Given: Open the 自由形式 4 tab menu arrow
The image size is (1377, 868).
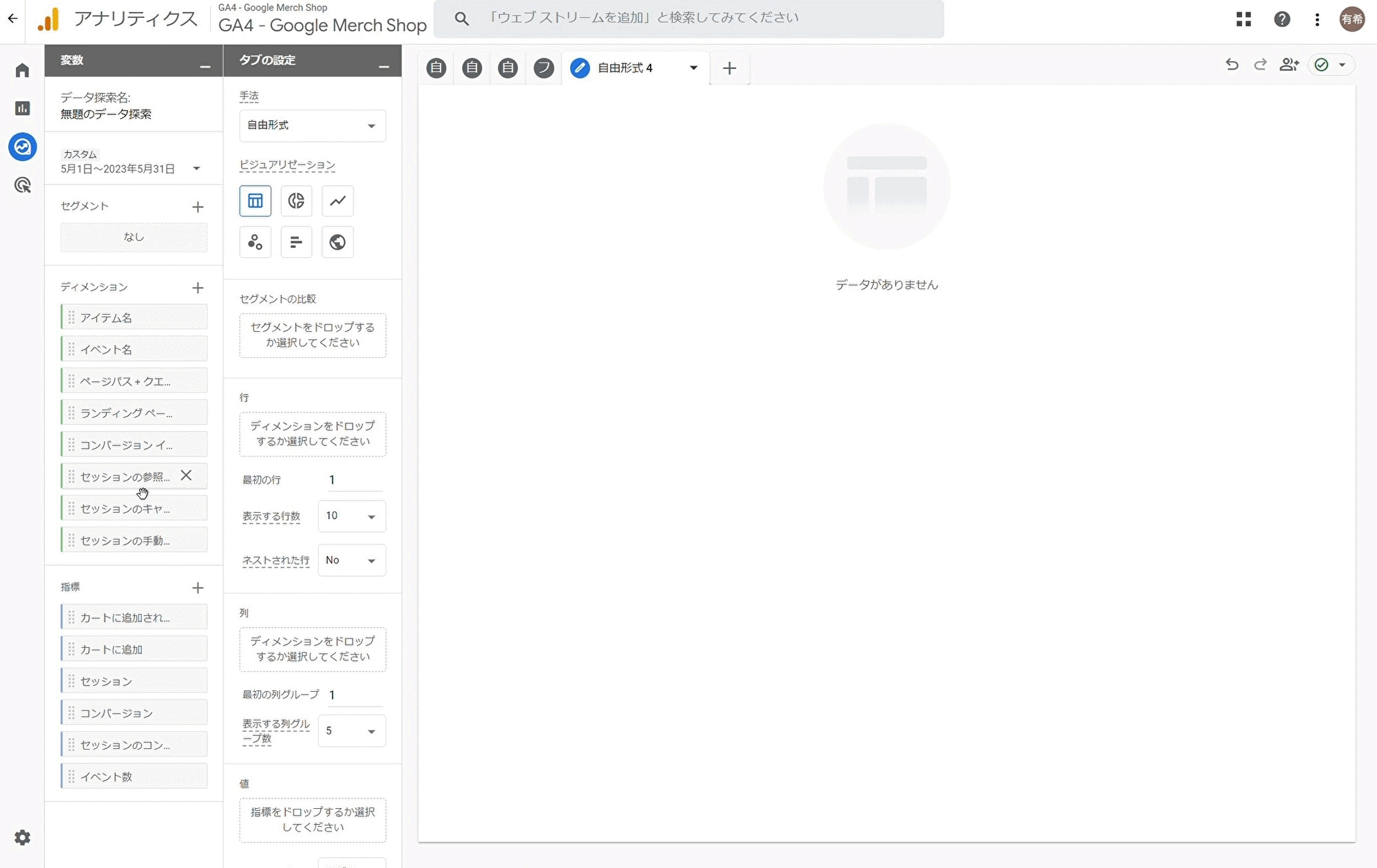Looking at the screenshot, I should (693, 67).
